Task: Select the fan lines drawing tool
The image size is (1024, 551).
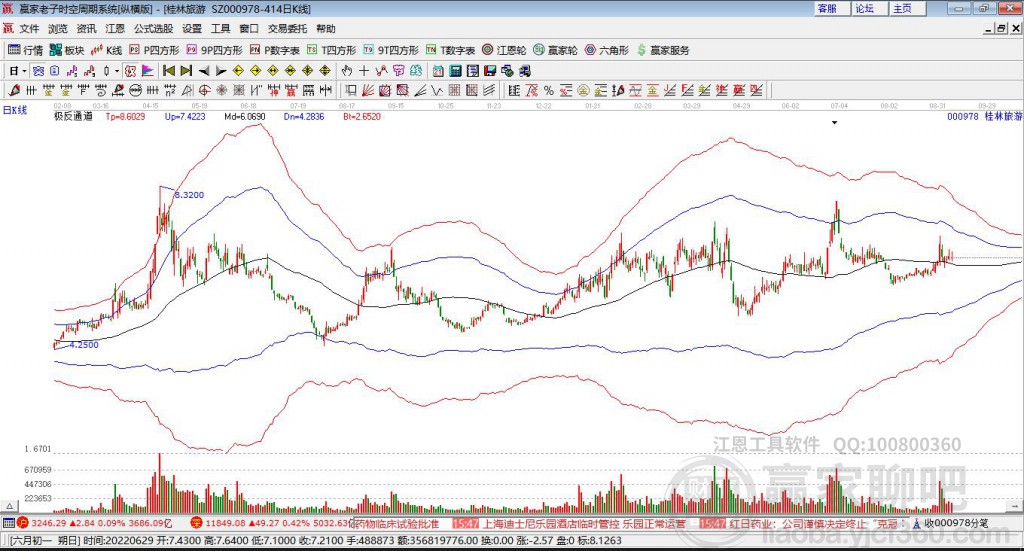Action: 368,90
